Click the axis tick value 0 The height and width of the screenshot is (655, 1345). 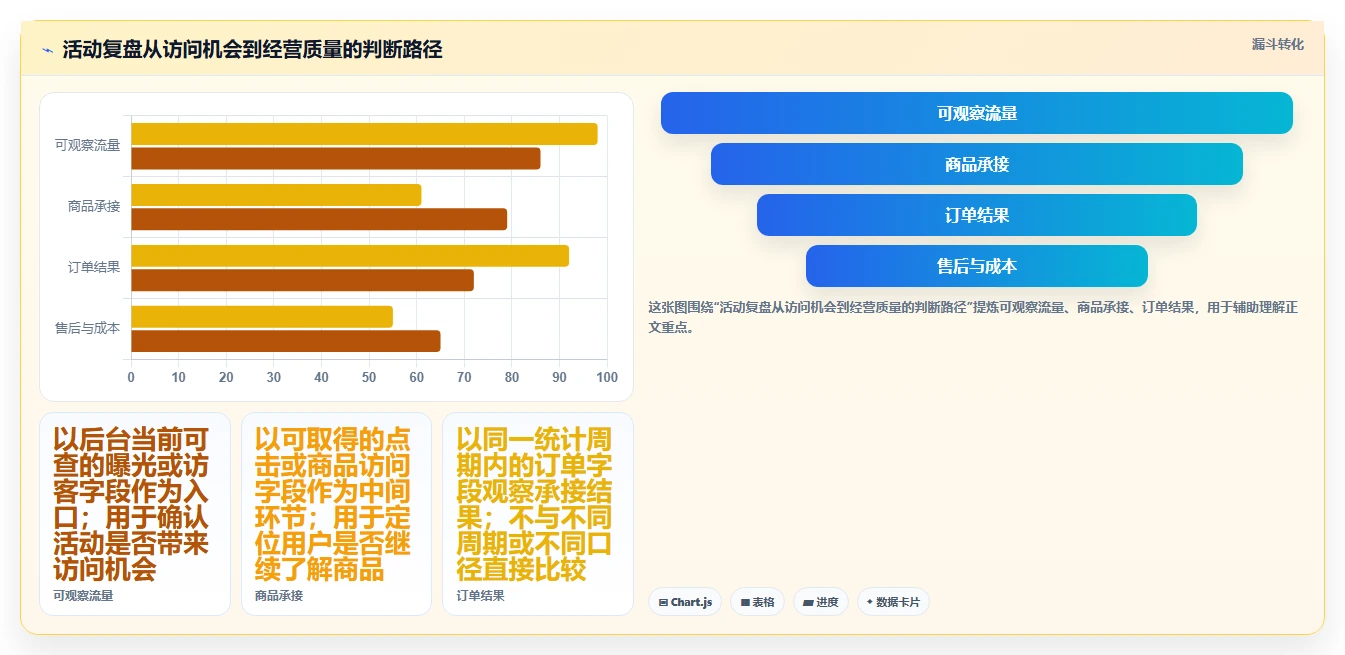coord(131,377)
